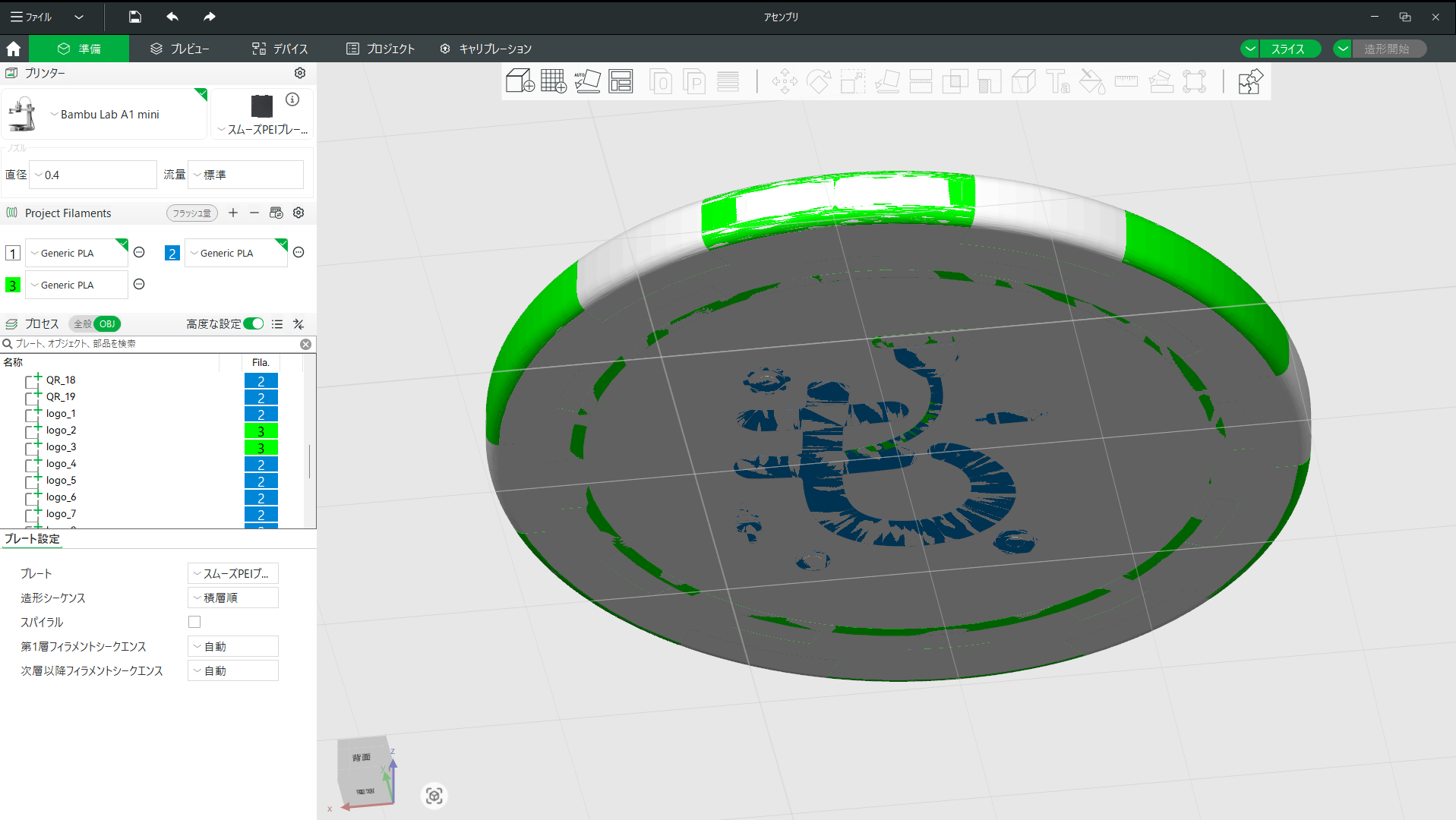Reset the 3D view with the camera icon
The image size is (1456, 820).
[x=434, y=796]
